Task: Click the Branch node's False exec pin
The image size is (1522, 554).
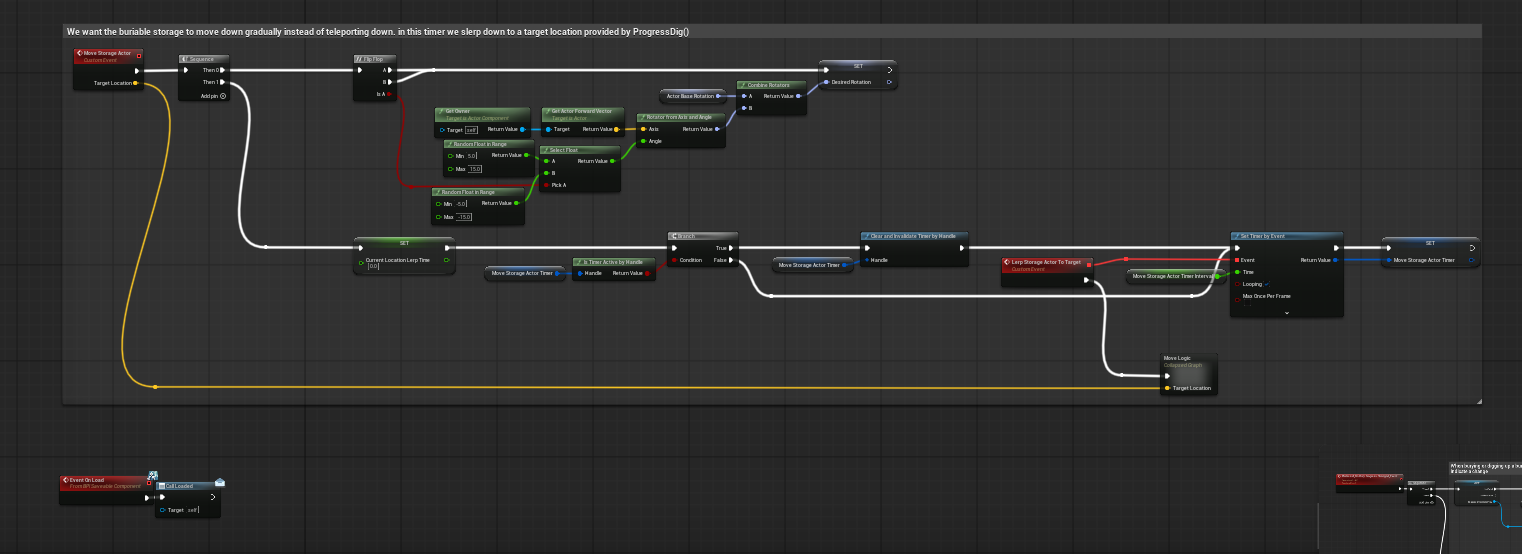Action: click(x=734, y=260)
